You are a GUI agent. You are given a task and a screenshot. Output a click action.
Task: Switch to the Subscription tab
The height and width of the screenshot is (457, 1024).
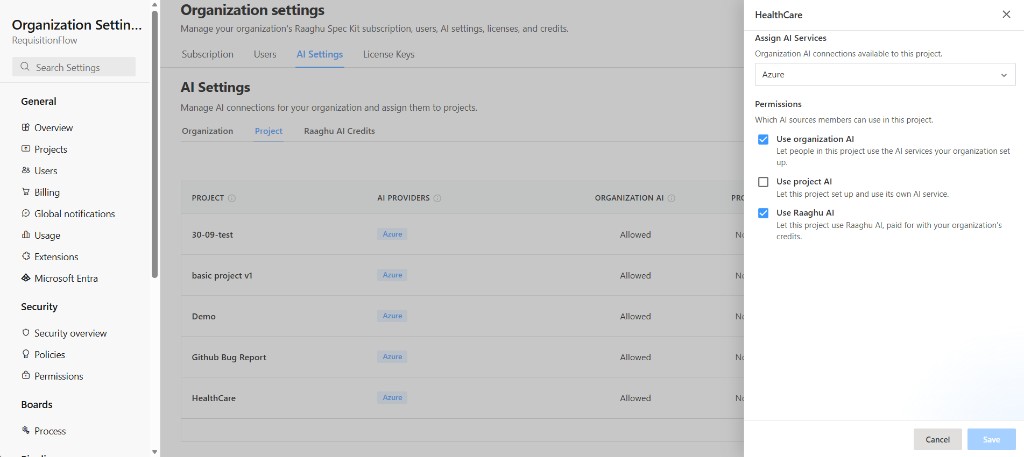coord(207,55)
